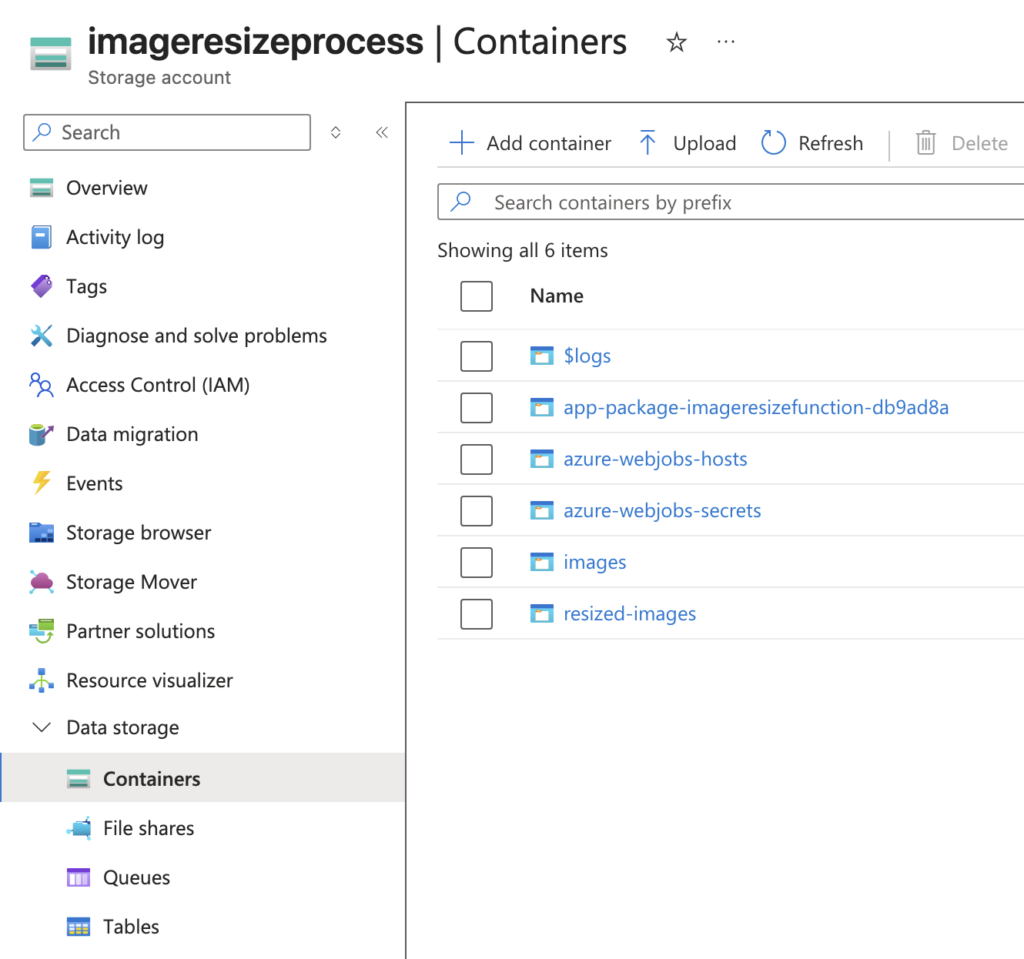Viewport: 1024px width, 959px height.
Task: Check the select-all checkbox beside Name header
Action: point(476,296)
